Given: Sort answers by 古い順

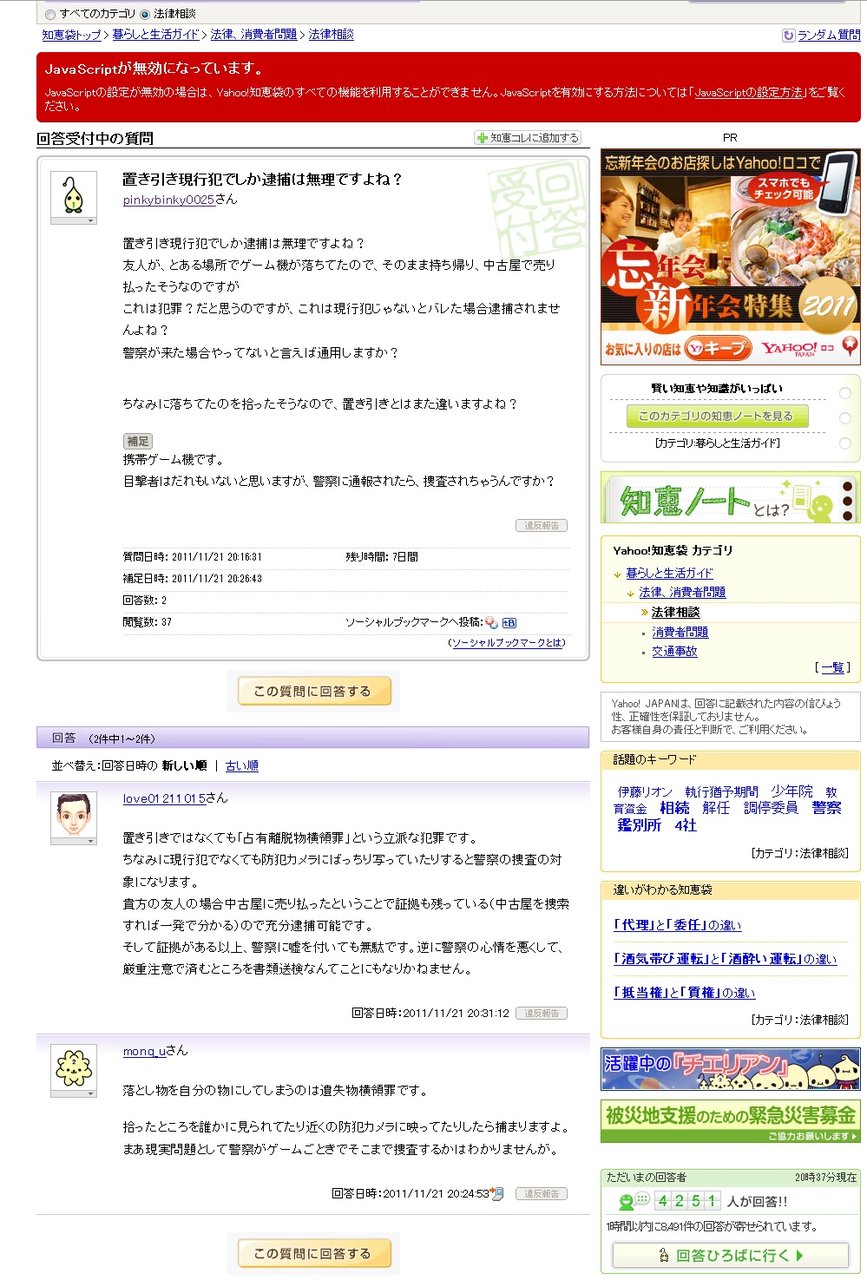Looking at the screenshot, I should (242, 766).
